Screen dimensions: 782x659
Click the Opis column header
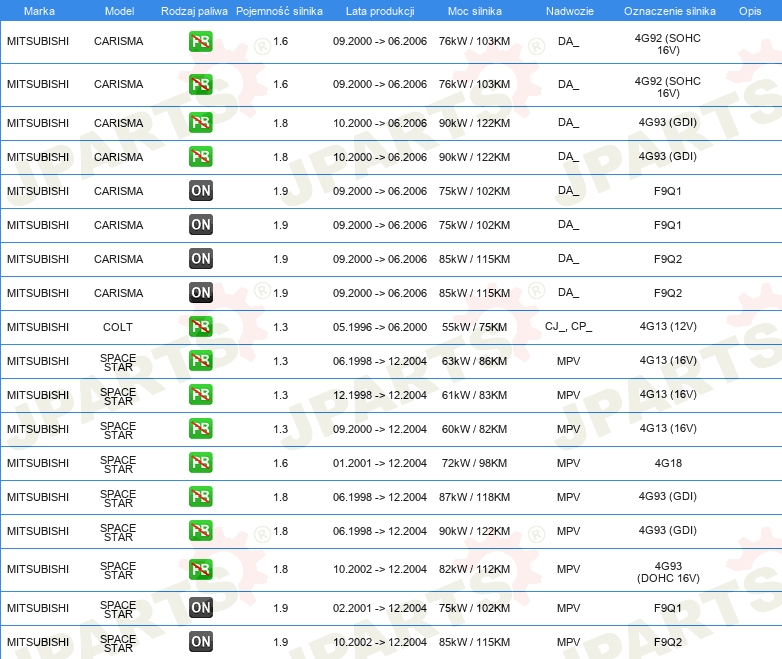[749, 10]
